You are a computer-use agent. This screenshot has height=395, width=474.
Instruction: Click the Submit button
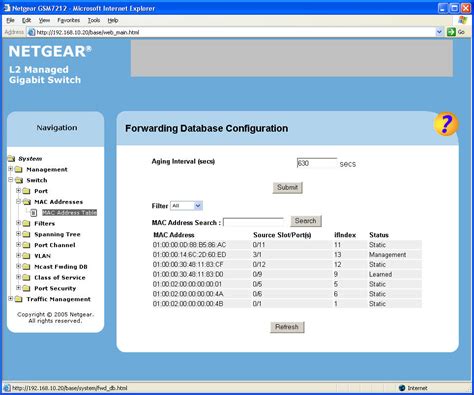point(287,188)
